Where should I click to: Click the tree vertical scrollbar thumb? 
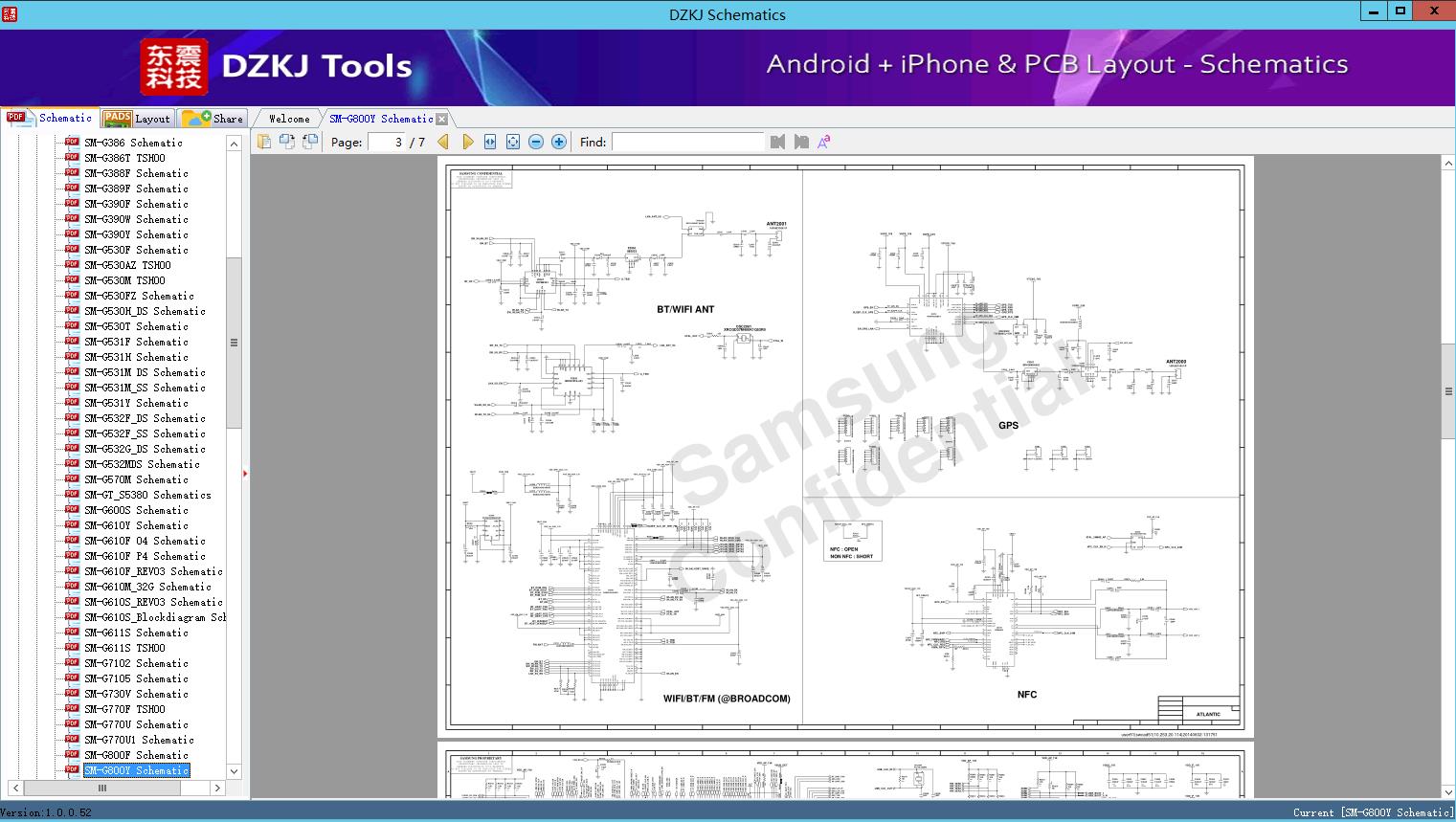tap(234, 343)
